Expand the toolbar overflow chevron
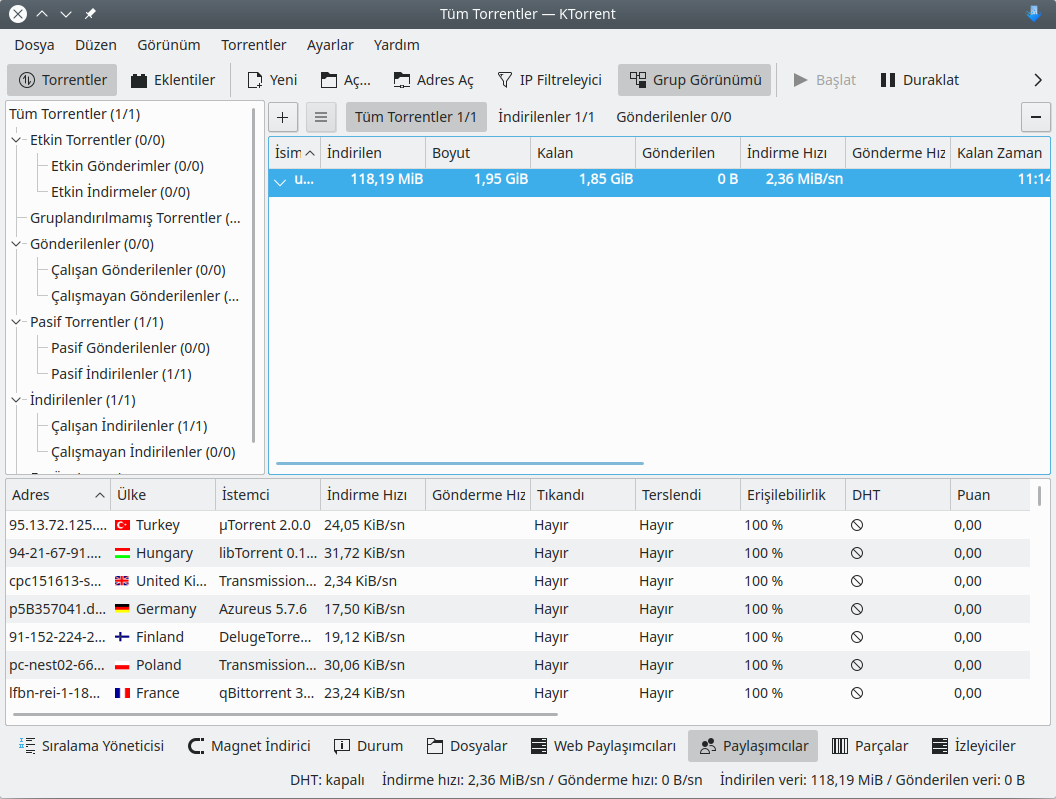The height and width of the screenshot is (799, 1056). pyautogui.click(x=1037, y=80)
